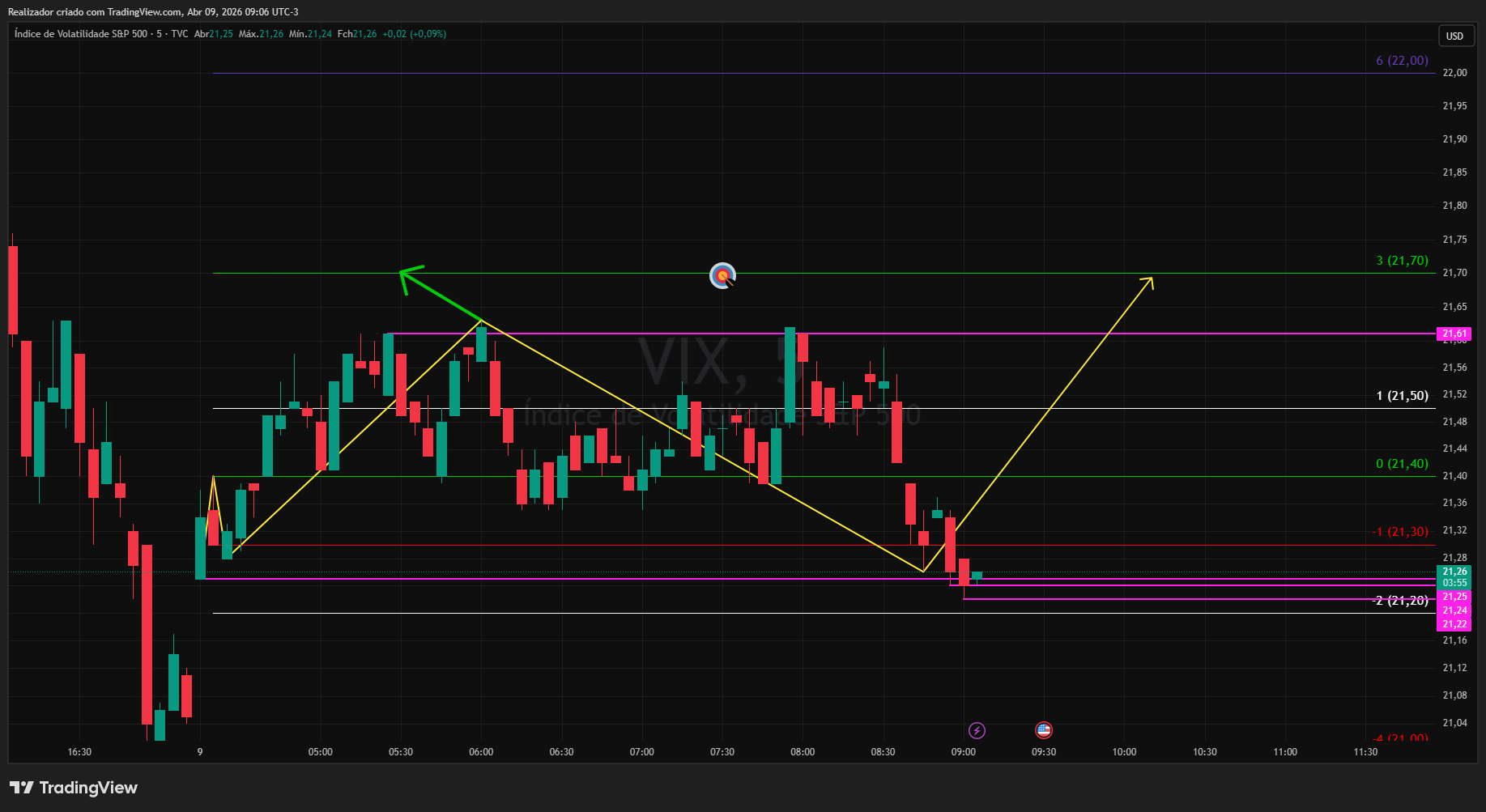Click the 08:00 time axis label
The width and height of the screenshot is (1486, 812).
tap(803, 752)
